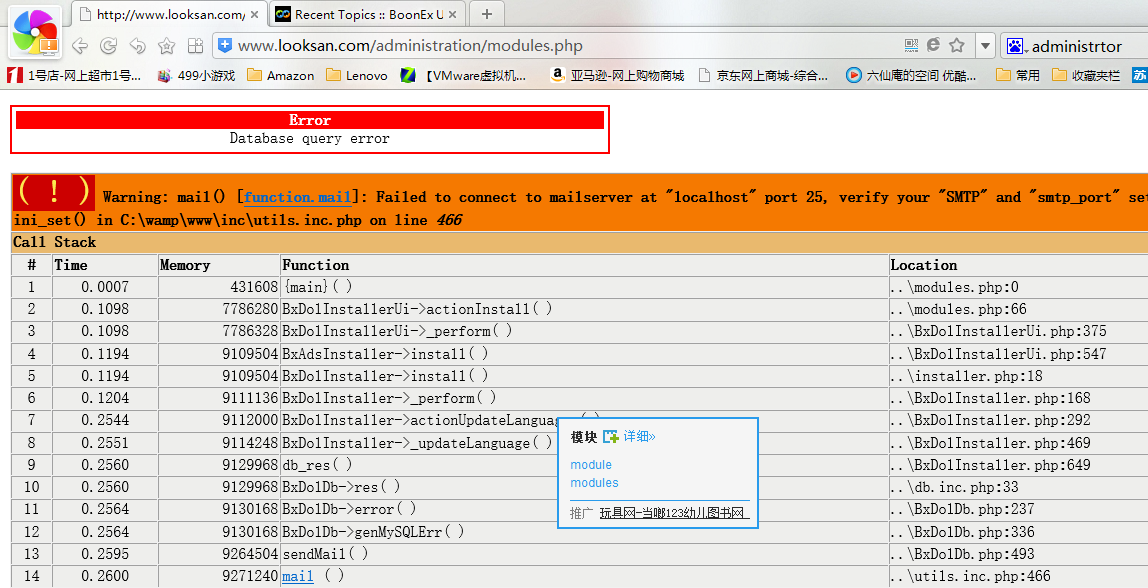Click the 详细» details link in popup
The width and height of the screenshot is (1148, 588).
[639, 437]
